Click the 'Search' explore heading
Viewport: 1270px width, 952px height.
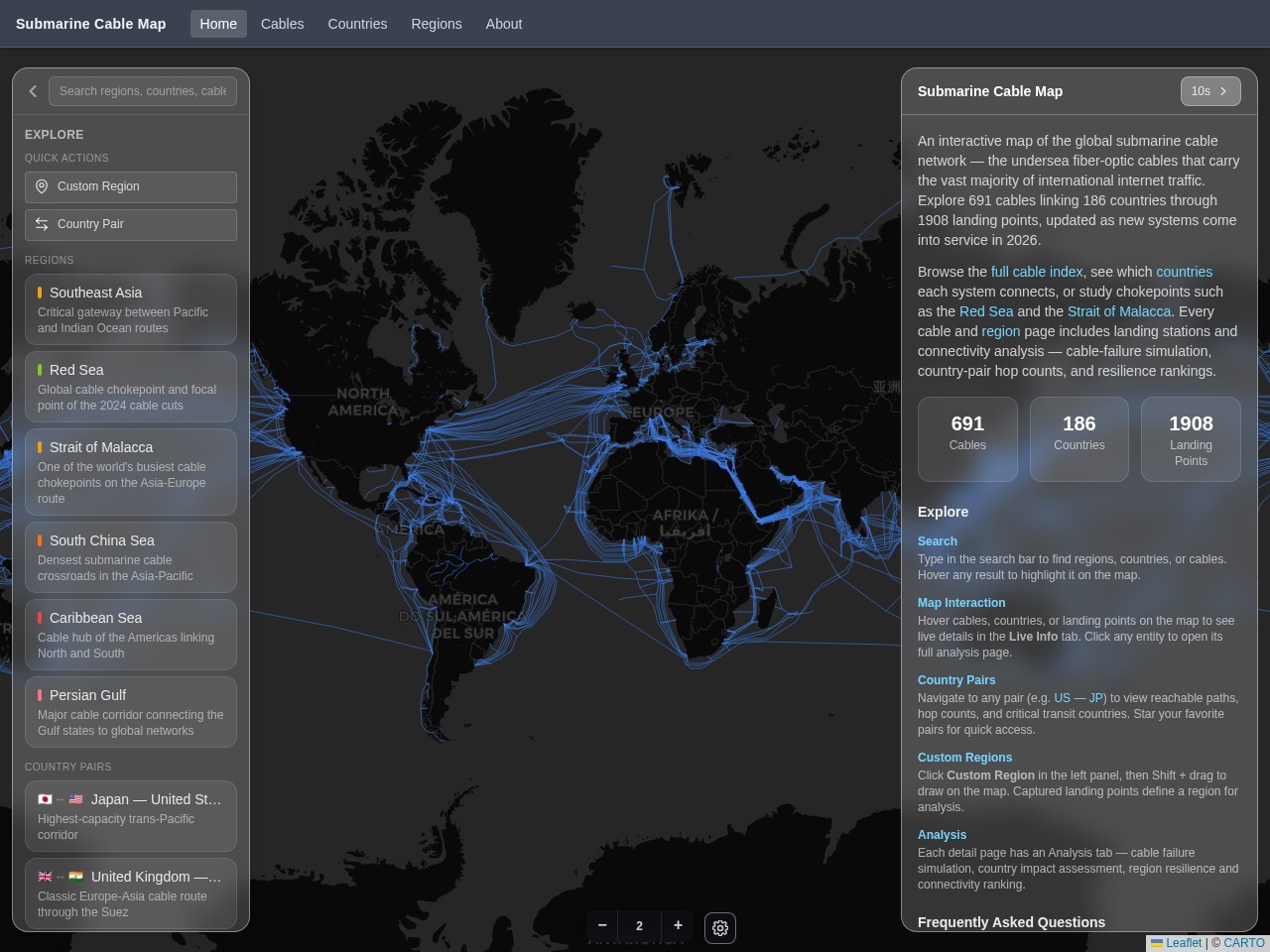pos(938,541)
